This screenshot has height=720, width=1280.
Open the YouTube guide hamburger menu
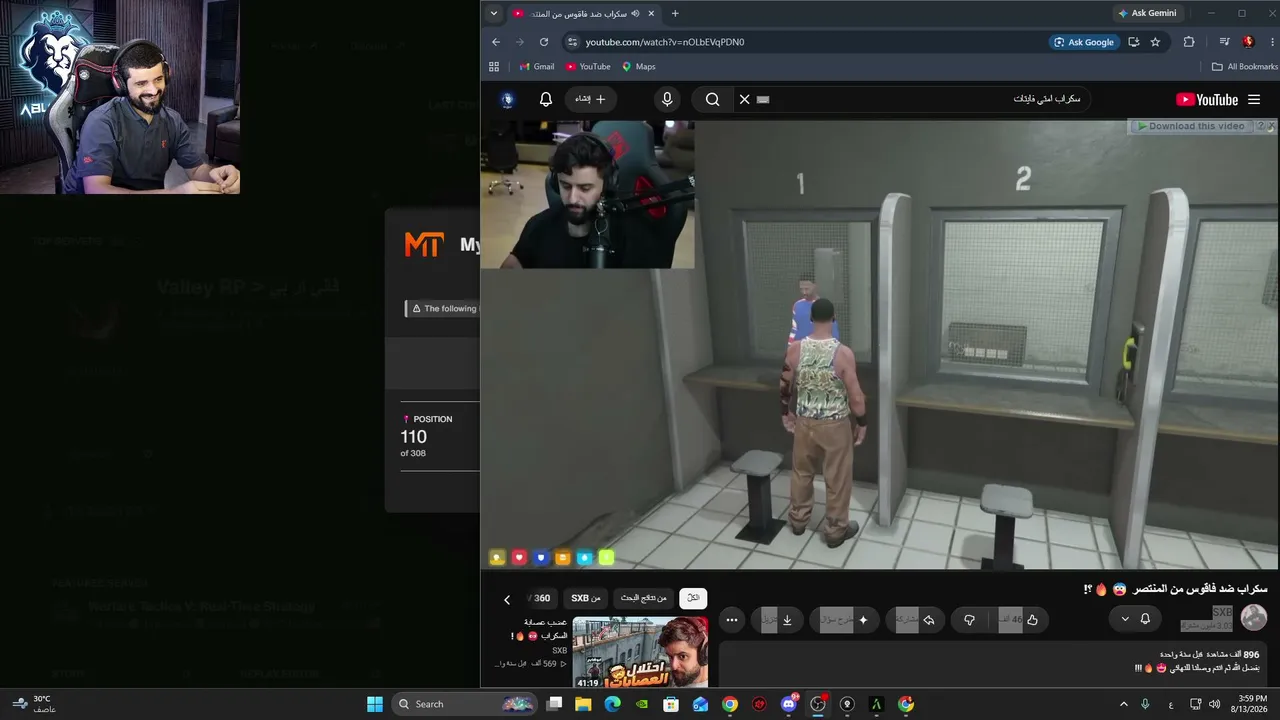1254,99
